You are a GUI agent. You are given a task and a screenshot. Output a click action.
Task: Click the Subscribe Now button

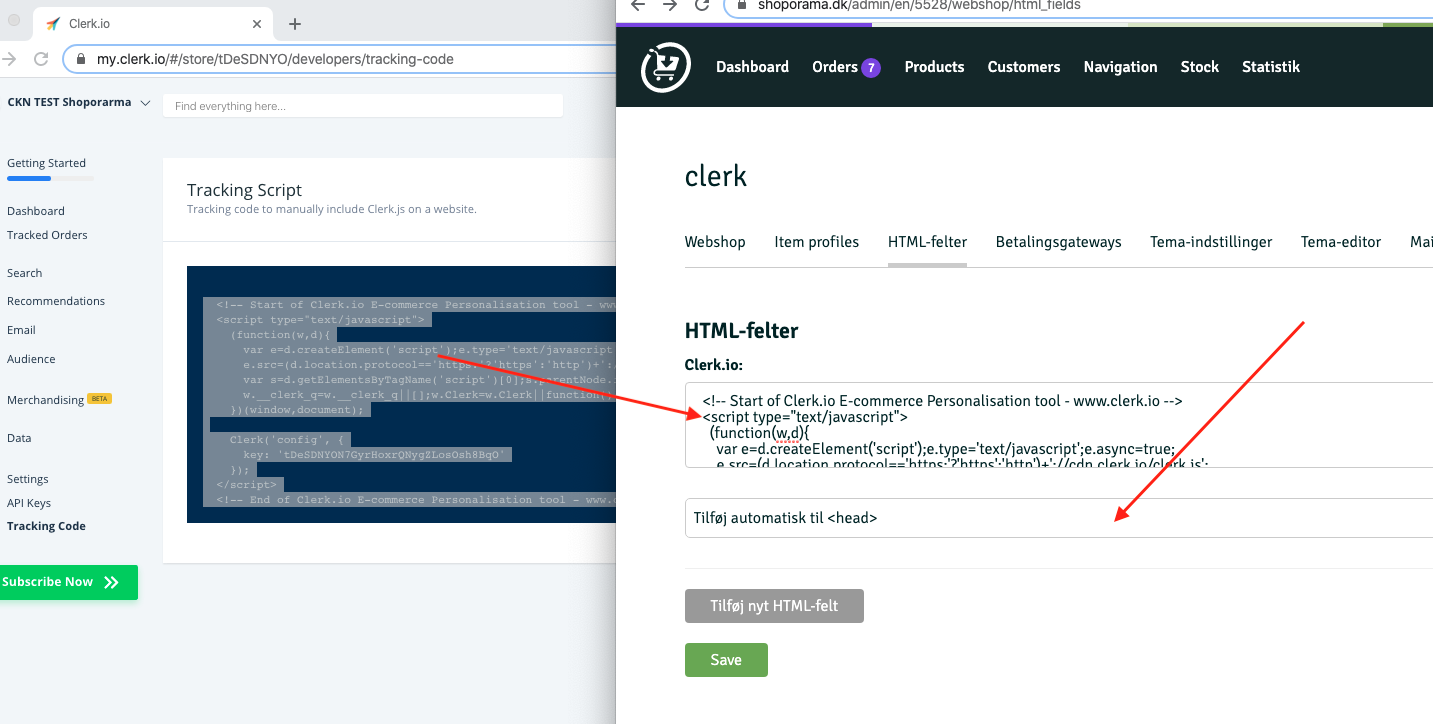[64, 582]
